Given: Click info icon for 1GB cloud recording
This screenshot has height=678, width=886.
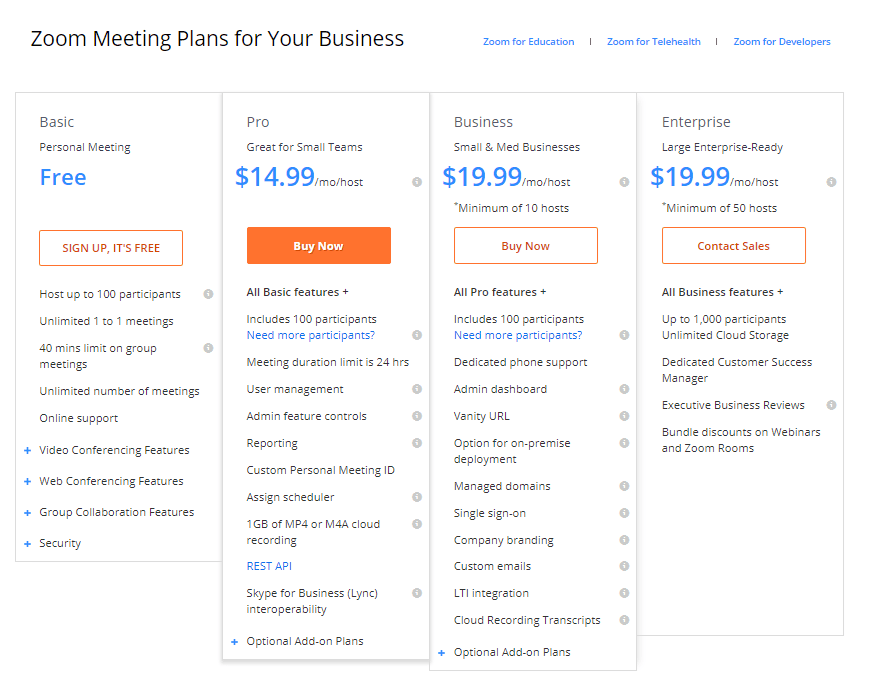Looking at the screenshot, I should 417,524.
